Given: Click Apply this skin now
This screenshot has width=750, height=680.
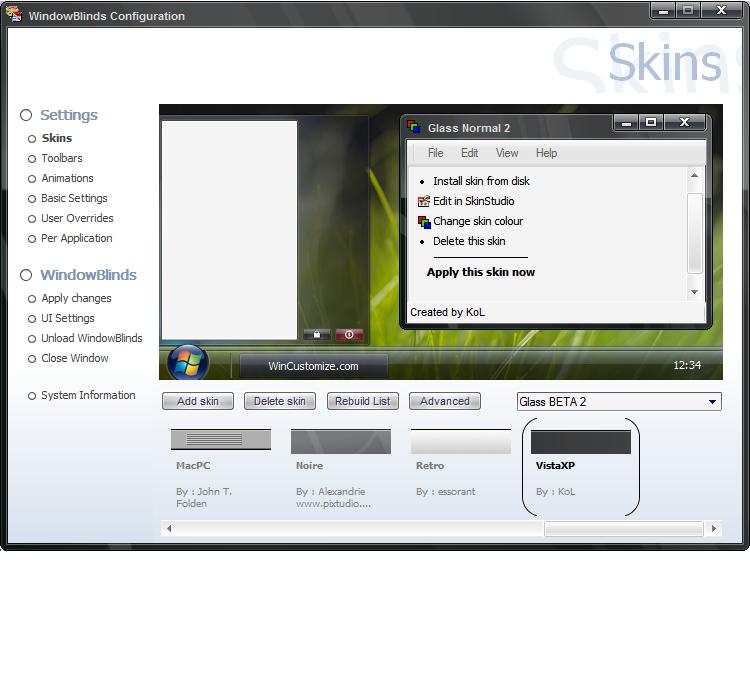Looking at the screenshot, I should 481,272.
